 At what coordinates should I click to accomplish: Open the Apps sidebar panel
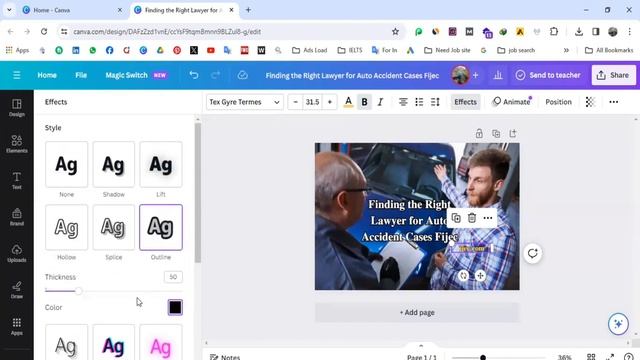[x=17, y=326]
